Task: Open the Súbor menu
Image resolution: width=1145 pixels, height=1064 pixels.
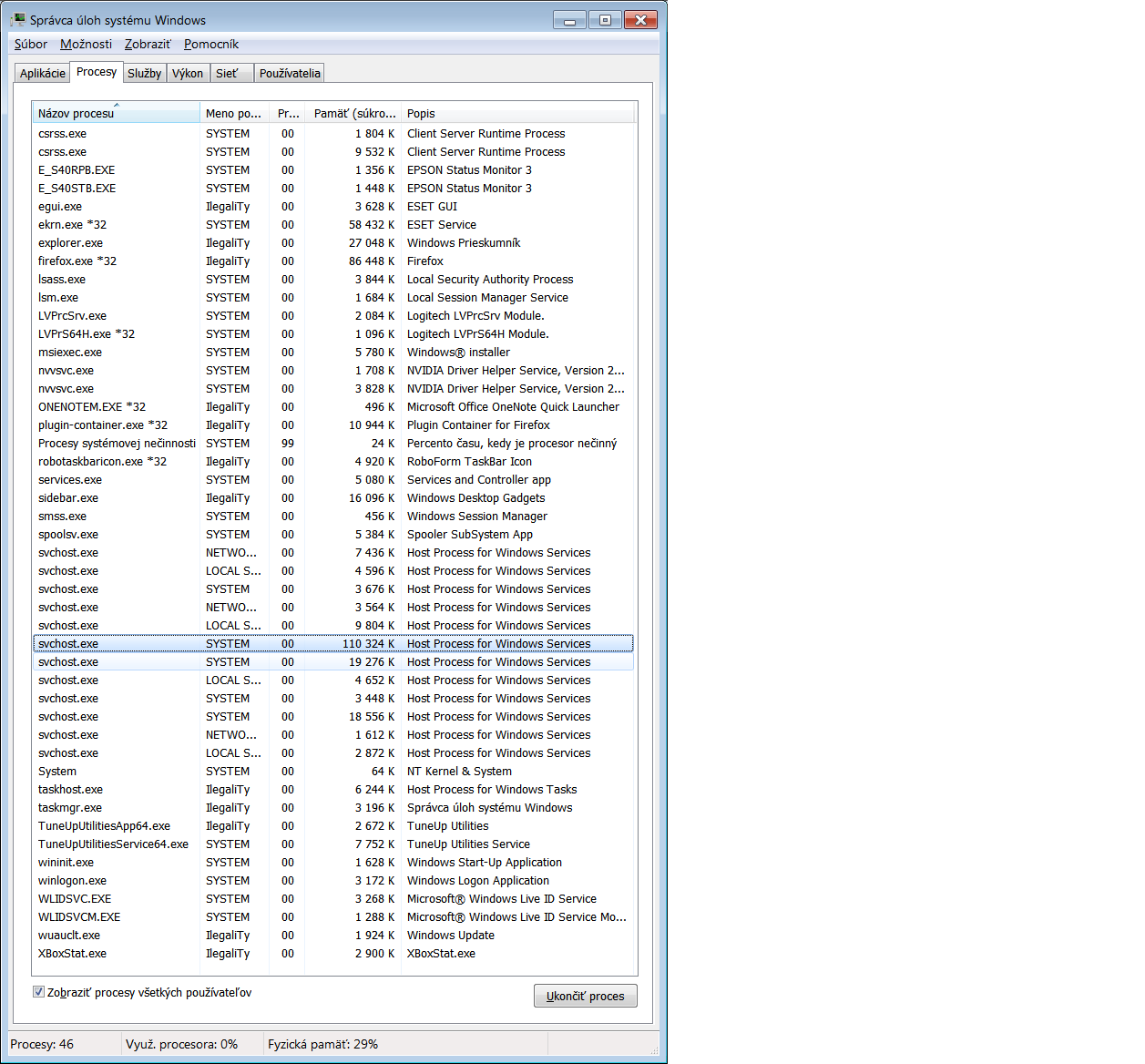Action: [x=30, y=44]
